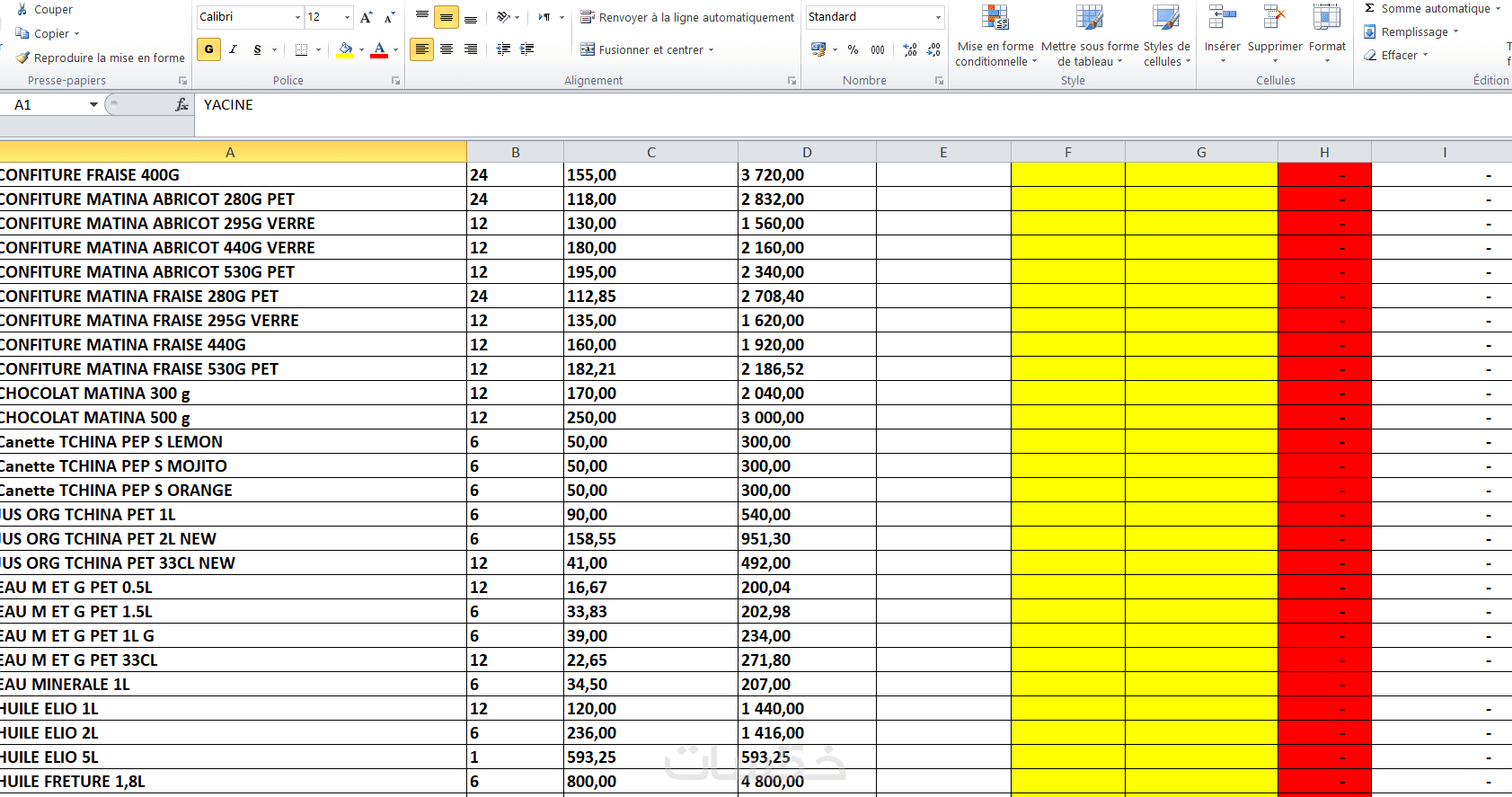Open the Nombre dialog launcher

pos(939,81)
